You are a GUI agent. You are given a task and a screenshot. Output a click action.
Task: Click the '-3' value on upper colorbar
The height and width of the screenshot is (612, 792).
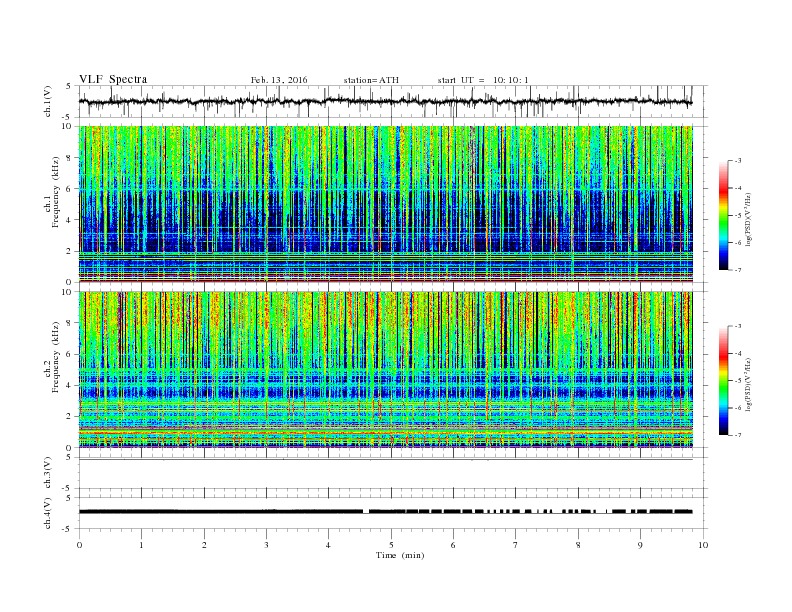(x=738, y=161)
